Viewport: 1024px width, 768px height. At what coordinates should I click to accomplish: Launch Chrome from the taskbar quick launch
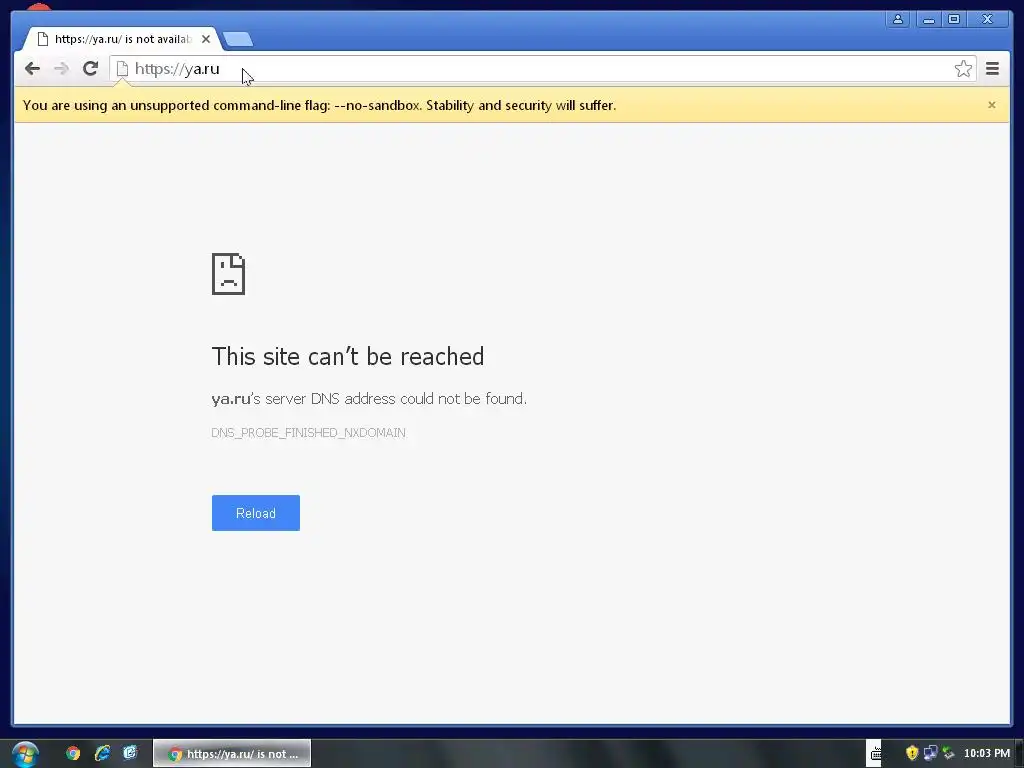[73, 754]
